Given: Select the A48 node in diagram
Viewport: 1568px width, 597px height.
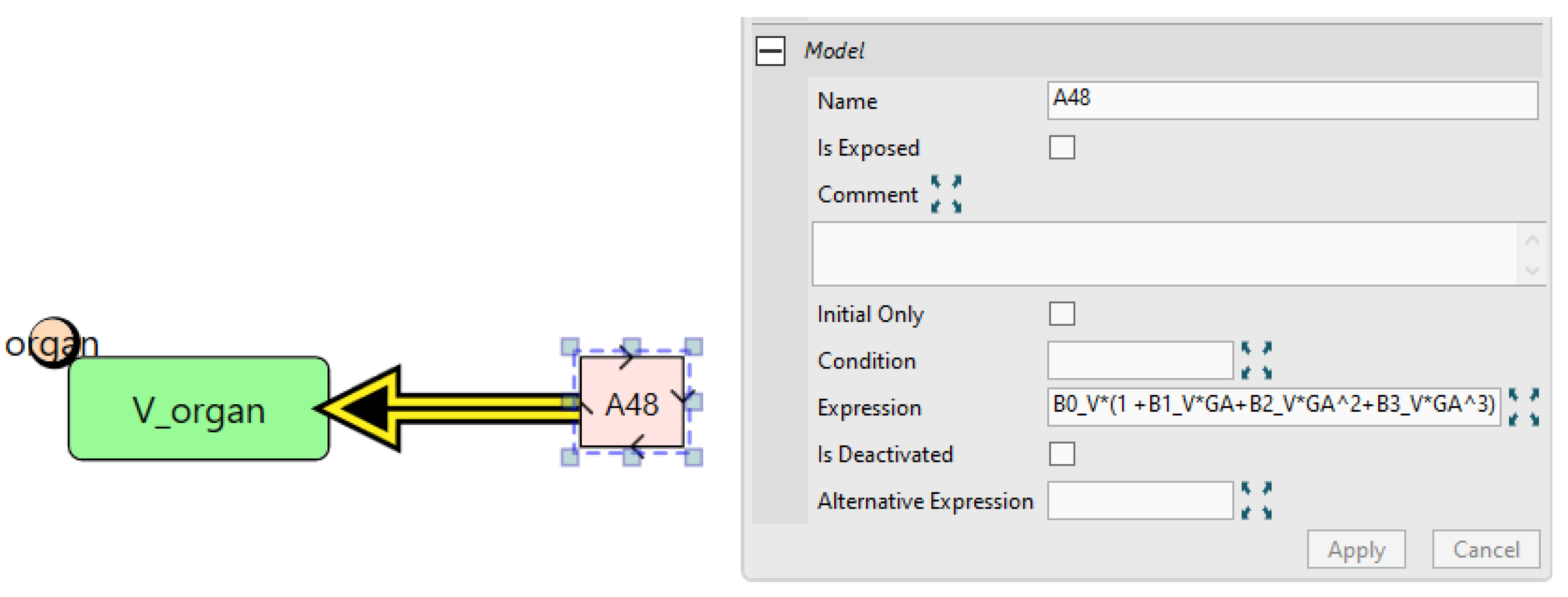Looking at the screenshot, I should [x=632, y=403].
